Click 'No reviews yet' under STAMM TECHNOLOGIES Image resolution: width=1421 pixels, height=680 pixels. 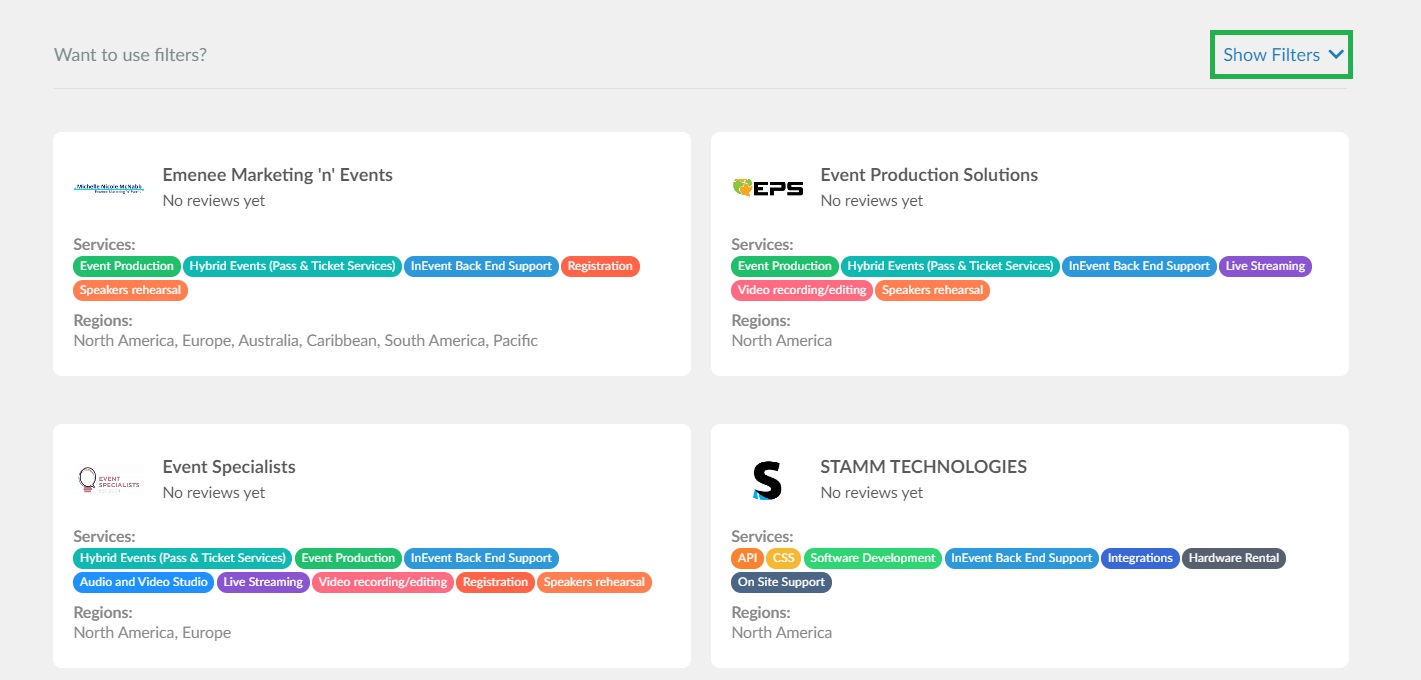(872, 493)
